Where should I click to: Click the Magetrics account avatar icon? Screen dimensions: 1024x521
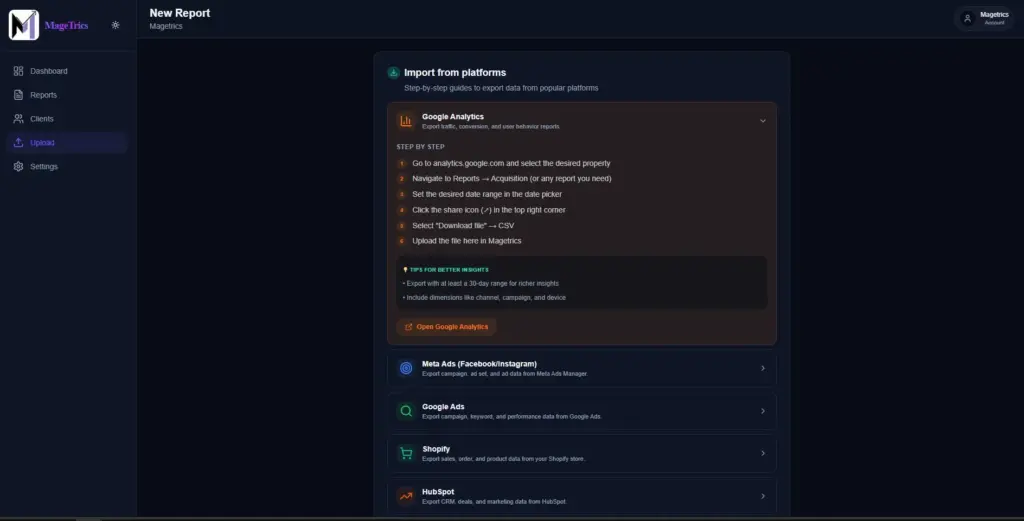click(x=967, y=18)
